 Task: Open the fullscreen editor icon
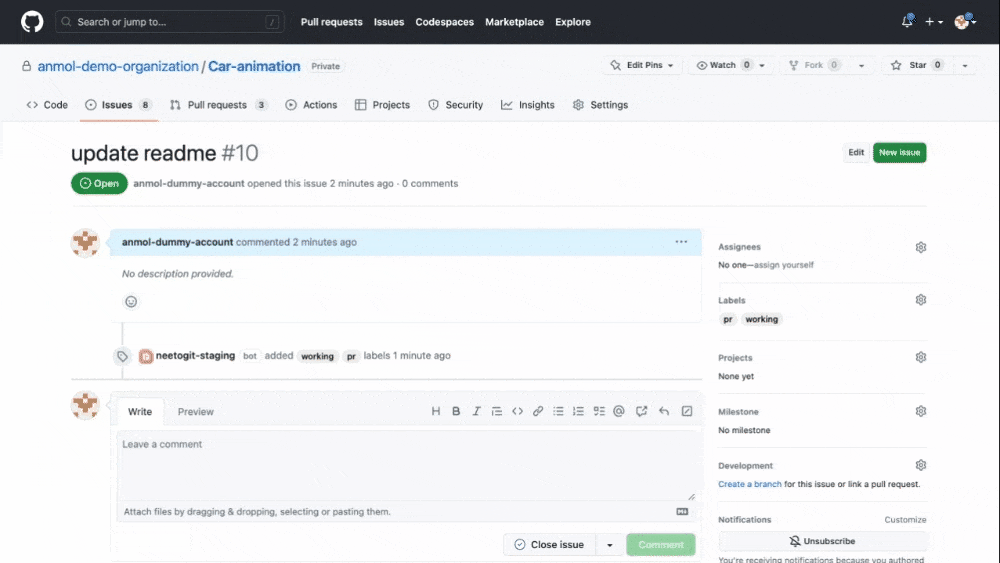(x=687, y=411)
